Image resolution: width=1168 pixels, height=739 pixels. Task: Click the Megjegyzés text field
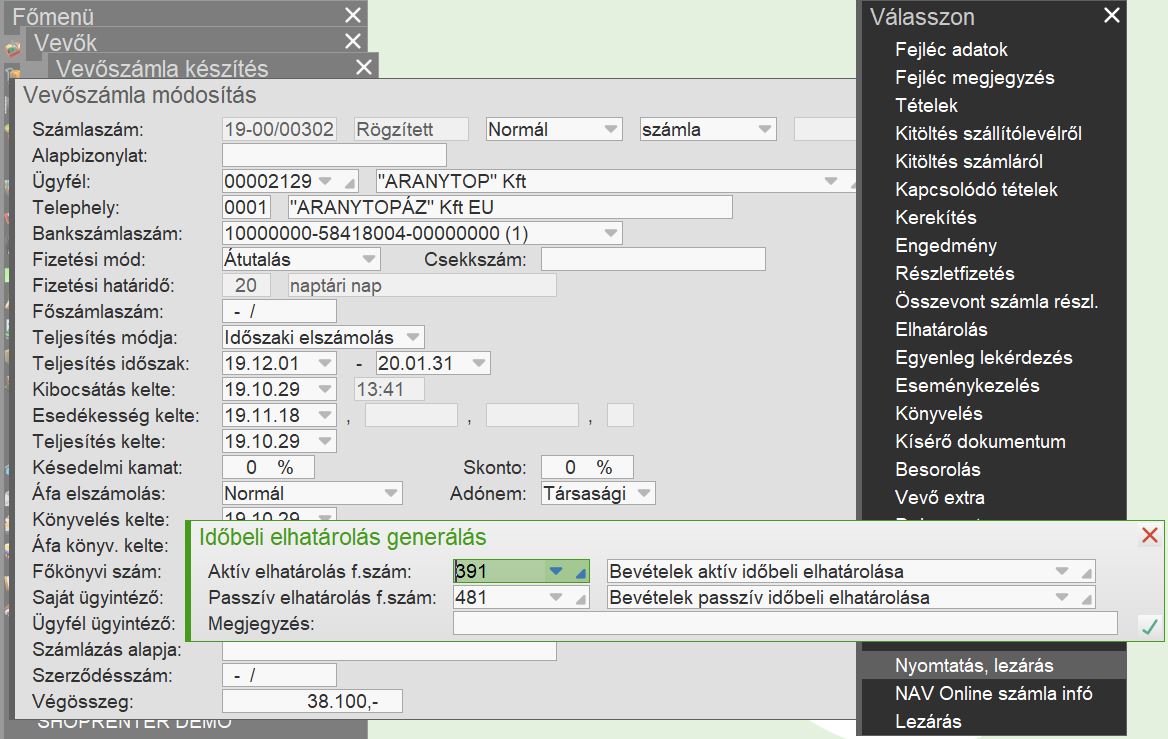coord(784,624)
